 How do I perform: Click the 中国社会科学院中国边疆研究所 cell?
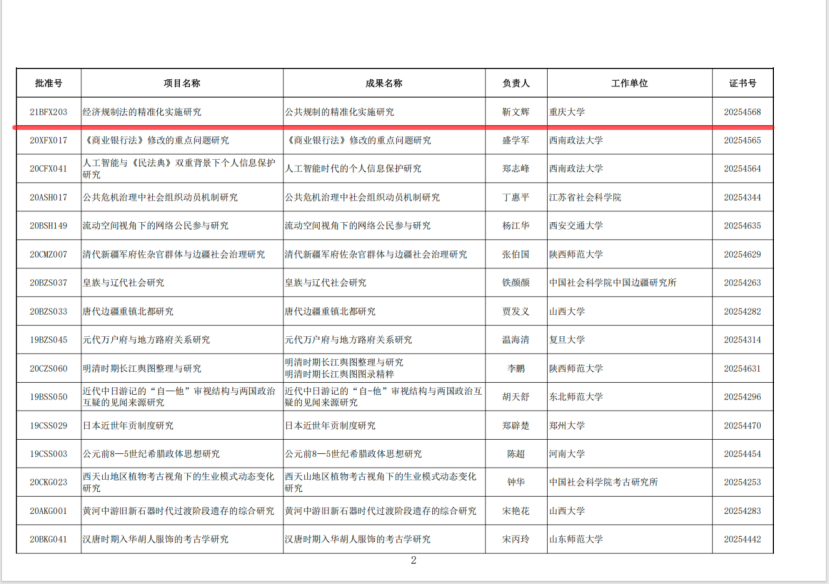[612, 283]
